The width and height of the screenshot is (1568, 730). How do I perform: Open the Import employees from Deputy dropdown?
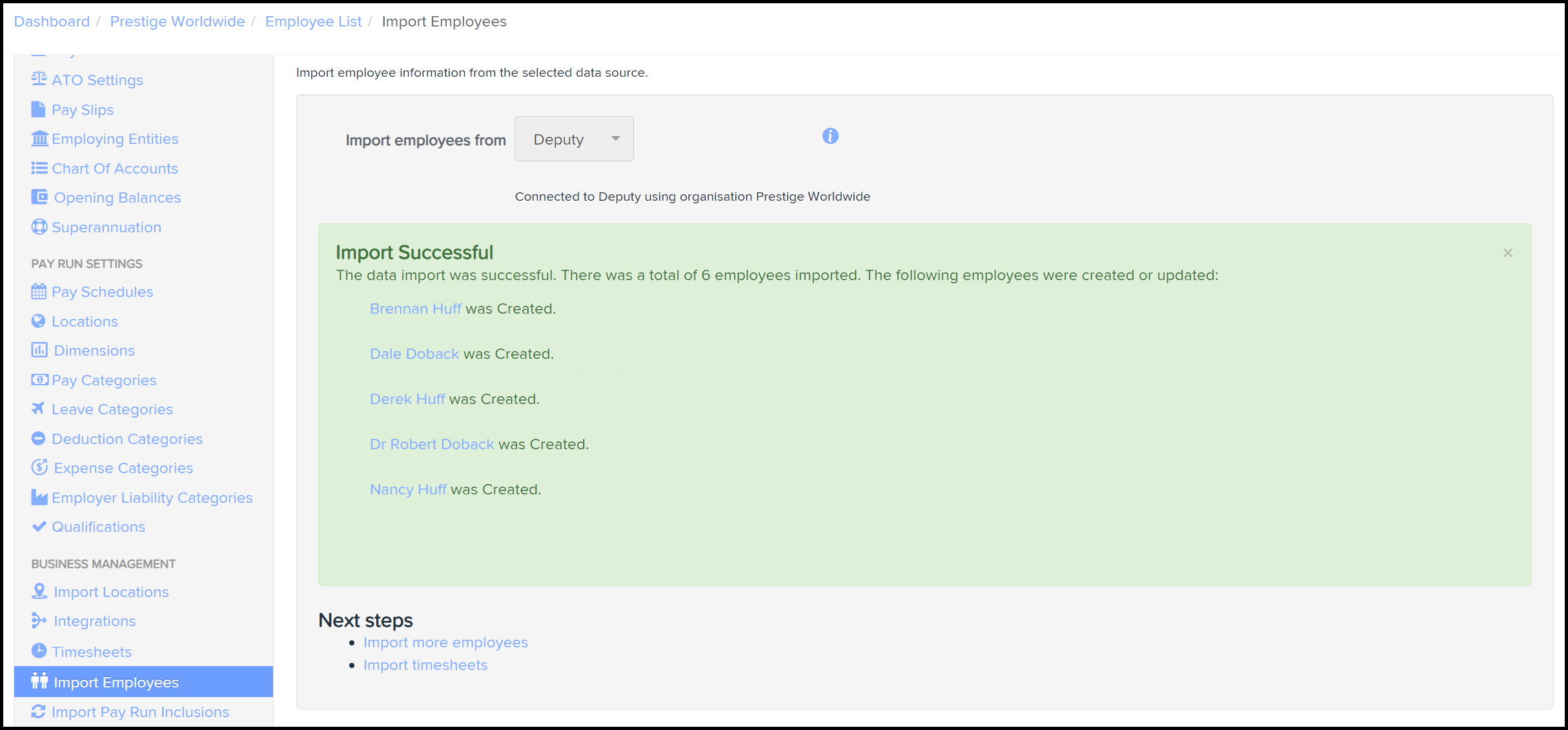pyautogui.click(x=573, y=139)
